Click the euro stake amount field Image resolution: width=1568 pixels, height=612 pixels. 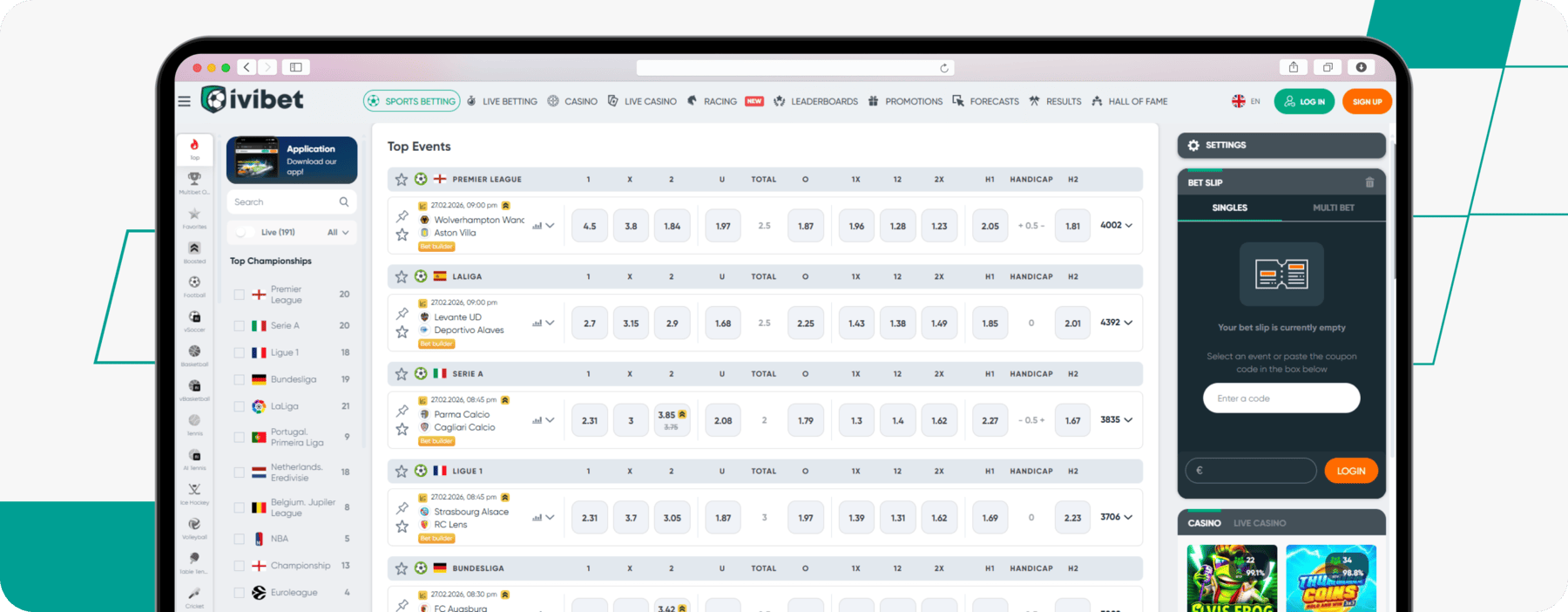pyautogui.click(x=1251, y=471)
